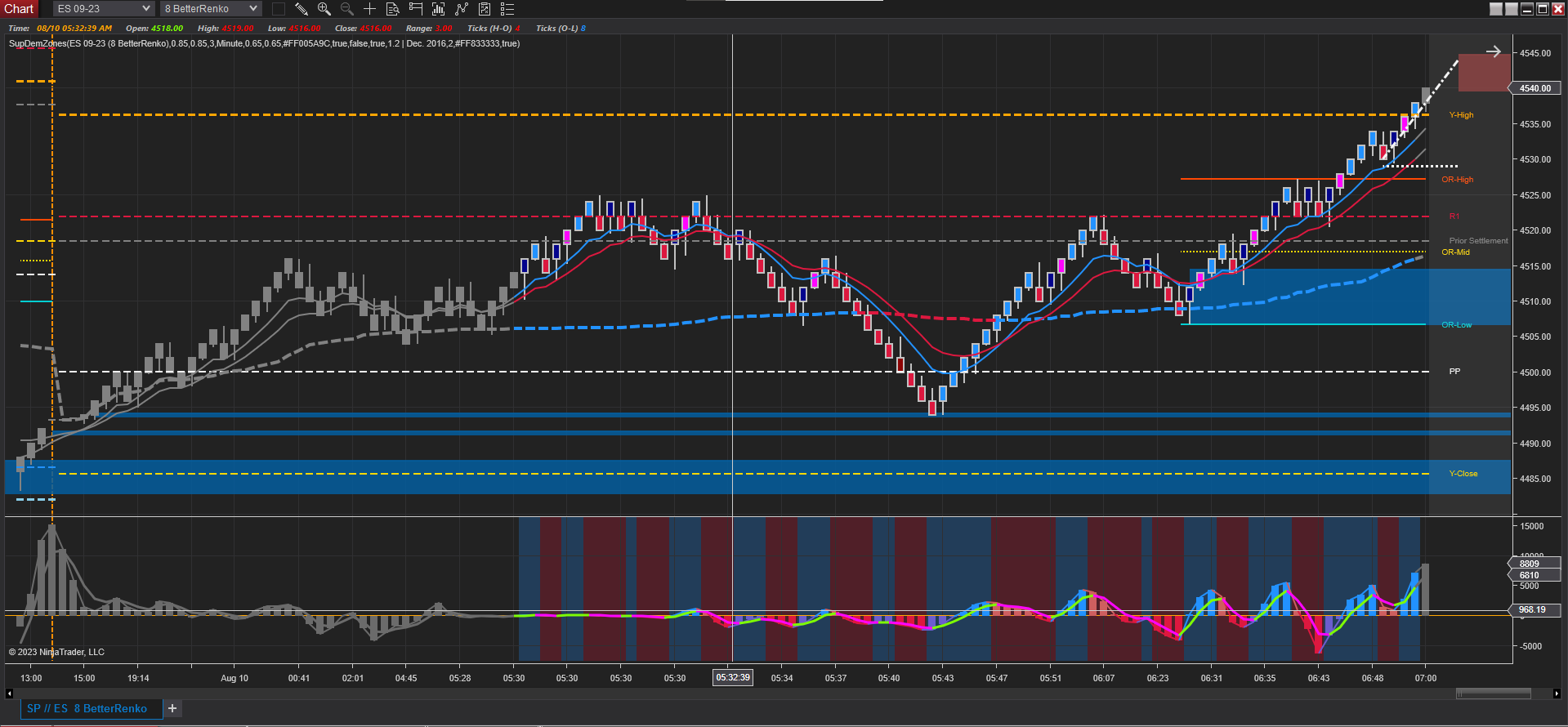This screenshot has width=1568, height=727.
Task: Click the first gray window link button
Action: 1496,9
